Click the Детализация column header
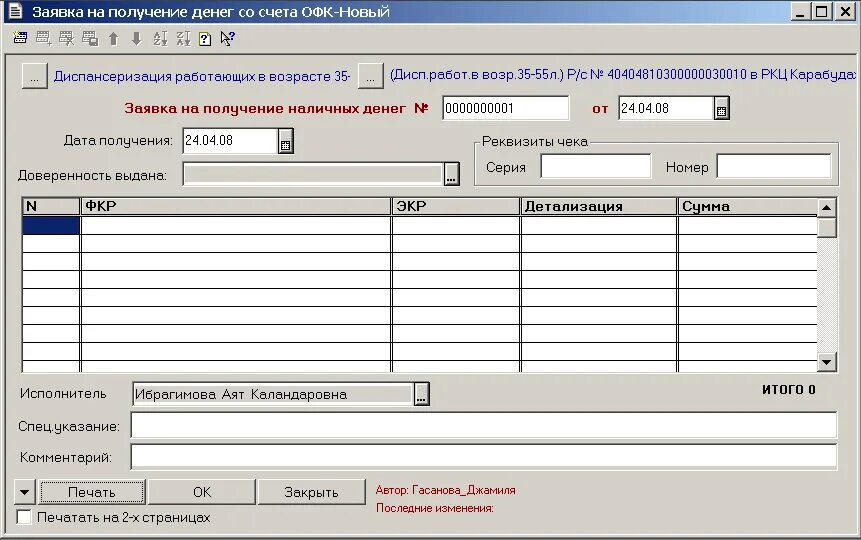The height and width of the screenshot is (540, 861). (x=599, y=207)
